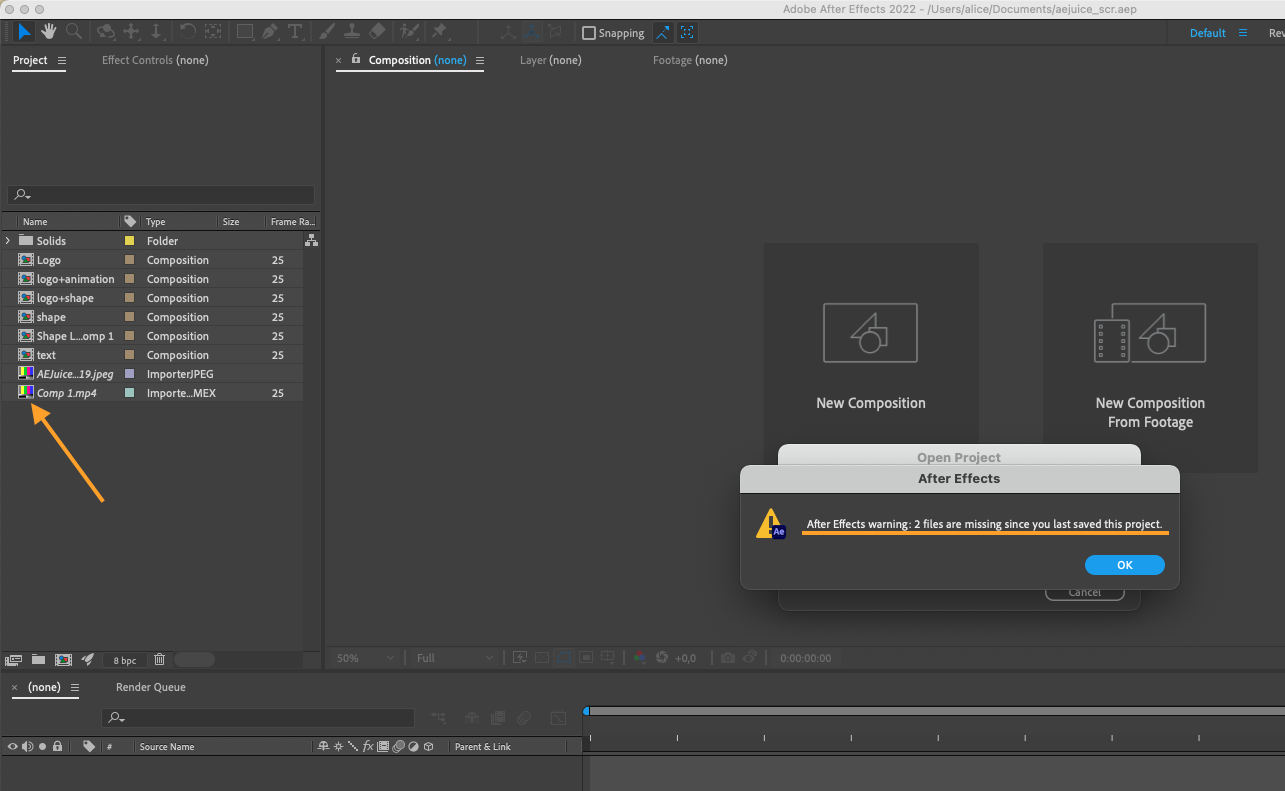
Task: Switch to the Render Queue tab
Action: point(150,687)
